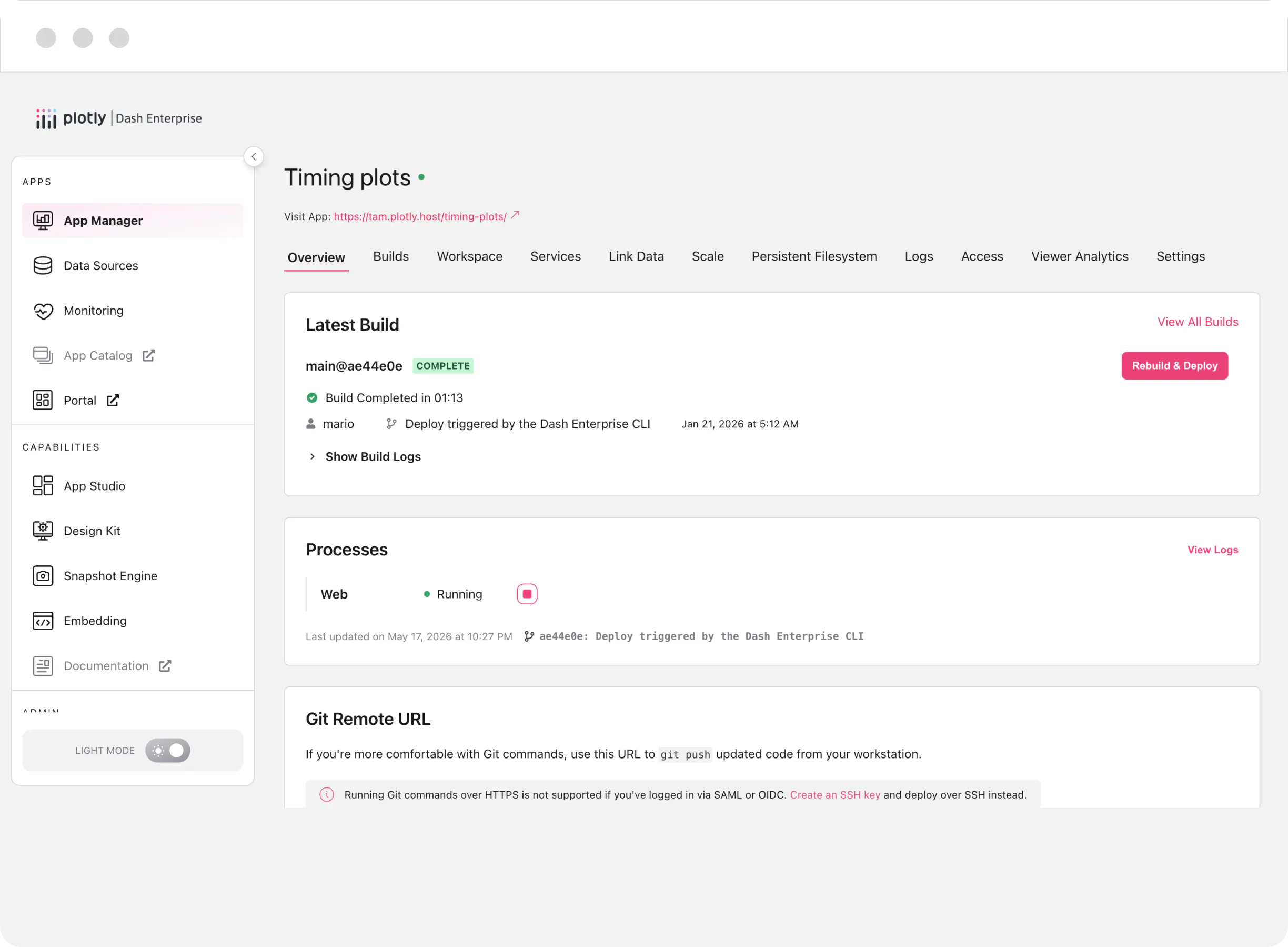
Task: Click the info icon in HTTPS warning
Action: (327, 794)
